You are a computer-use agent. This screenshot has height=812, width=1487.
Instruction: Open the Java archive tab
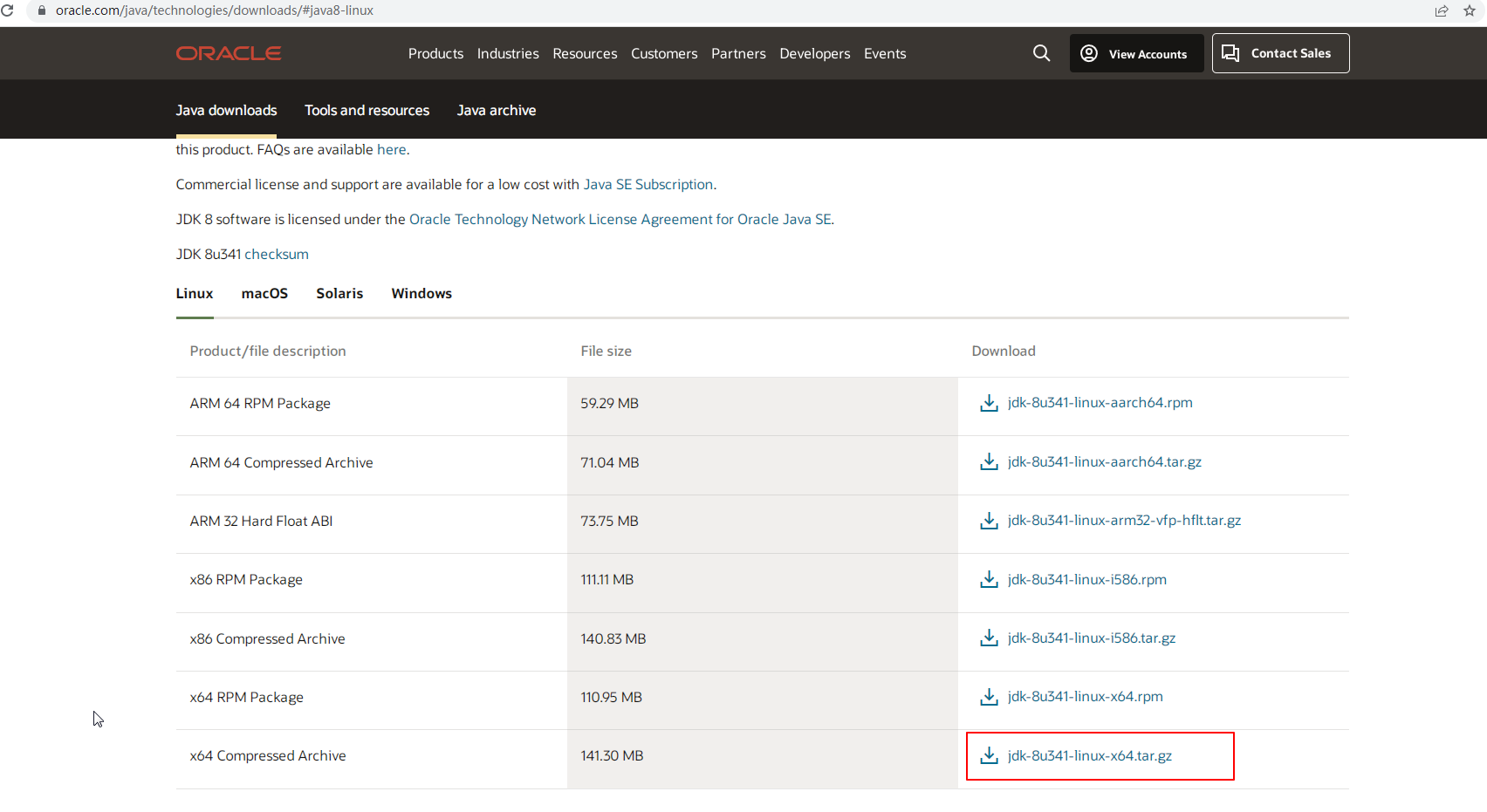[496, 111]
